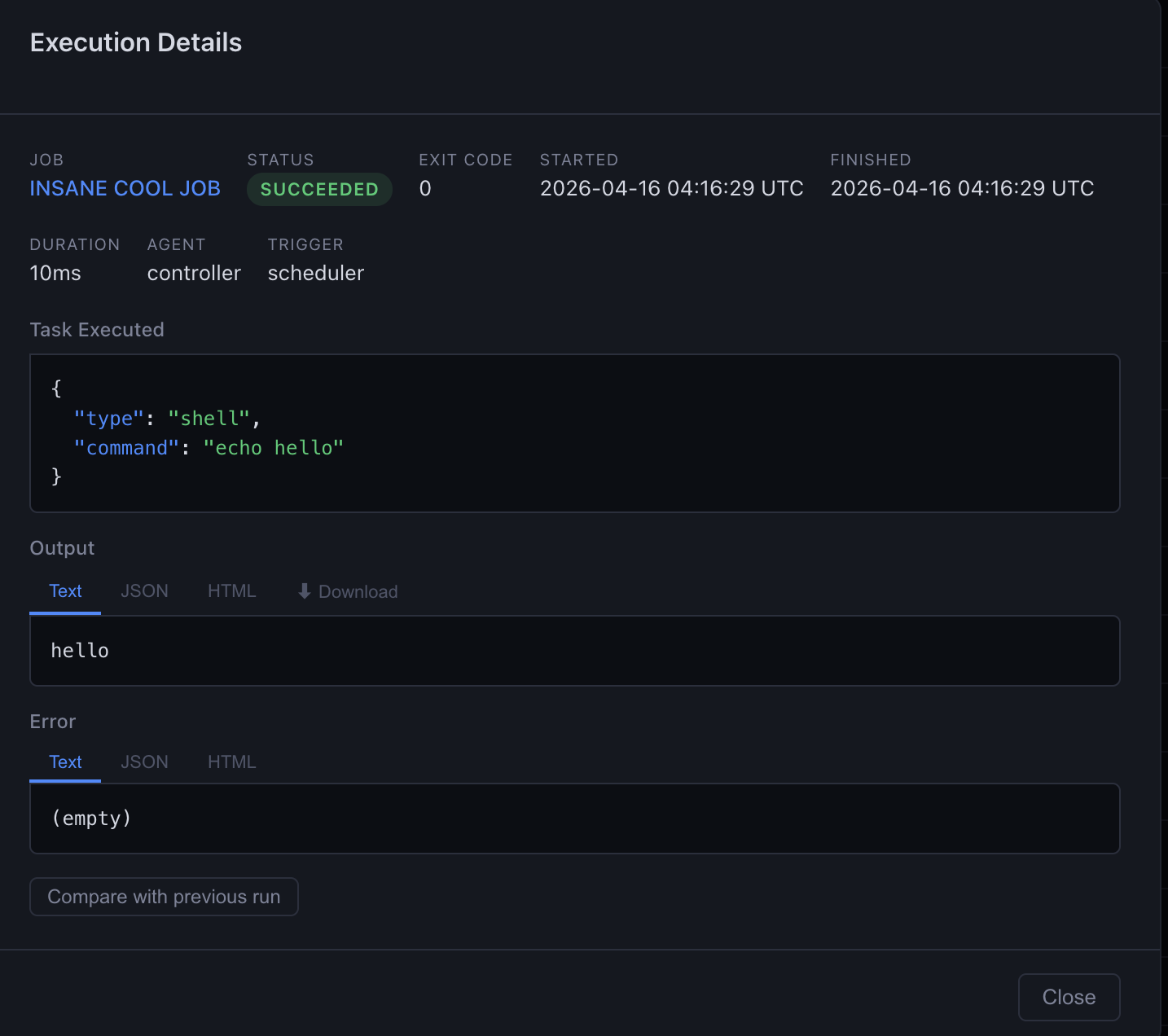Click the SUCCEEDED status badge
The image size is (1168, 1036).
click(319, 189)
